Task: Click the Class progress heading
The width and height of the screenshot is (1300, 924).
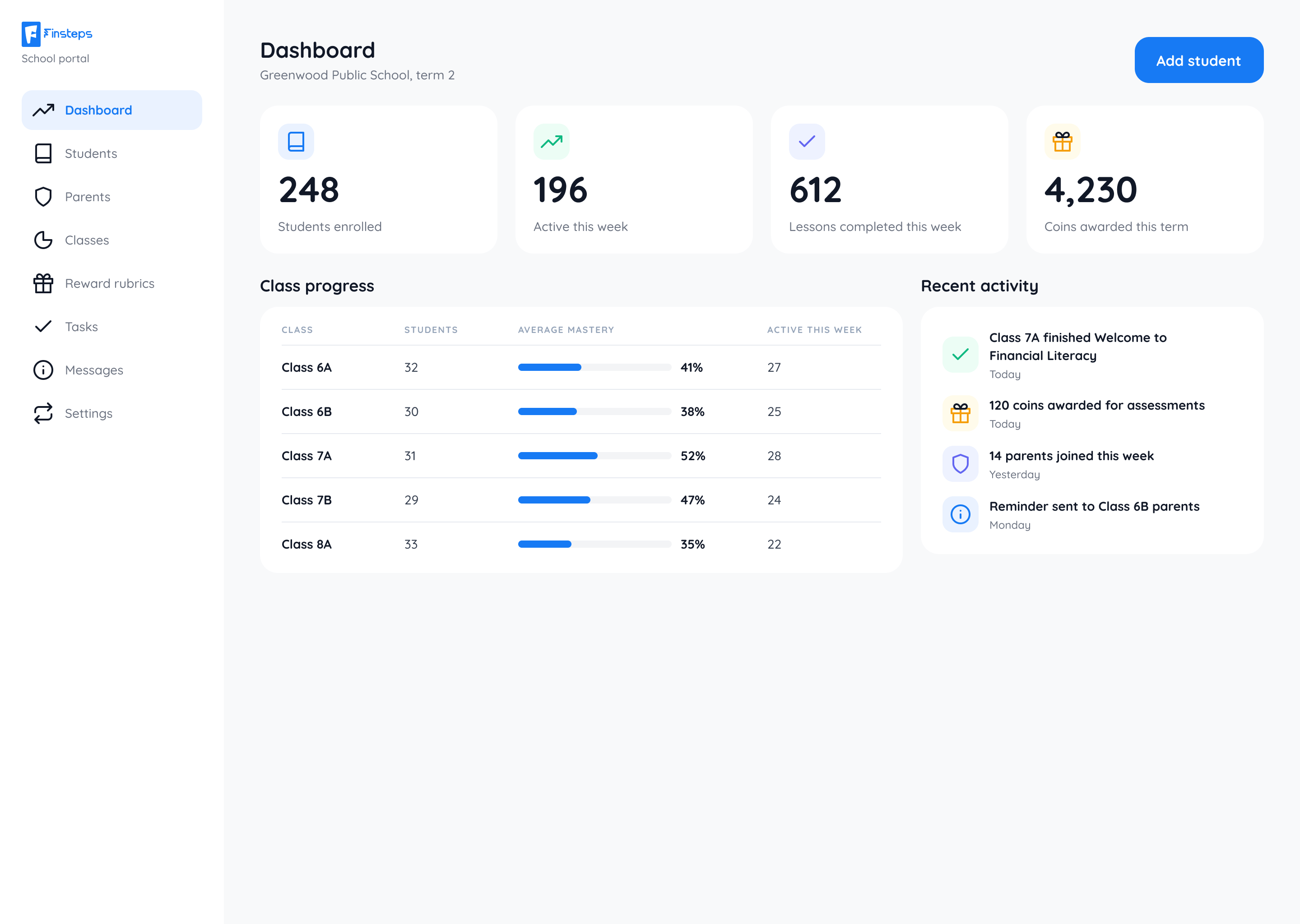Action: [x=316, y=286]
